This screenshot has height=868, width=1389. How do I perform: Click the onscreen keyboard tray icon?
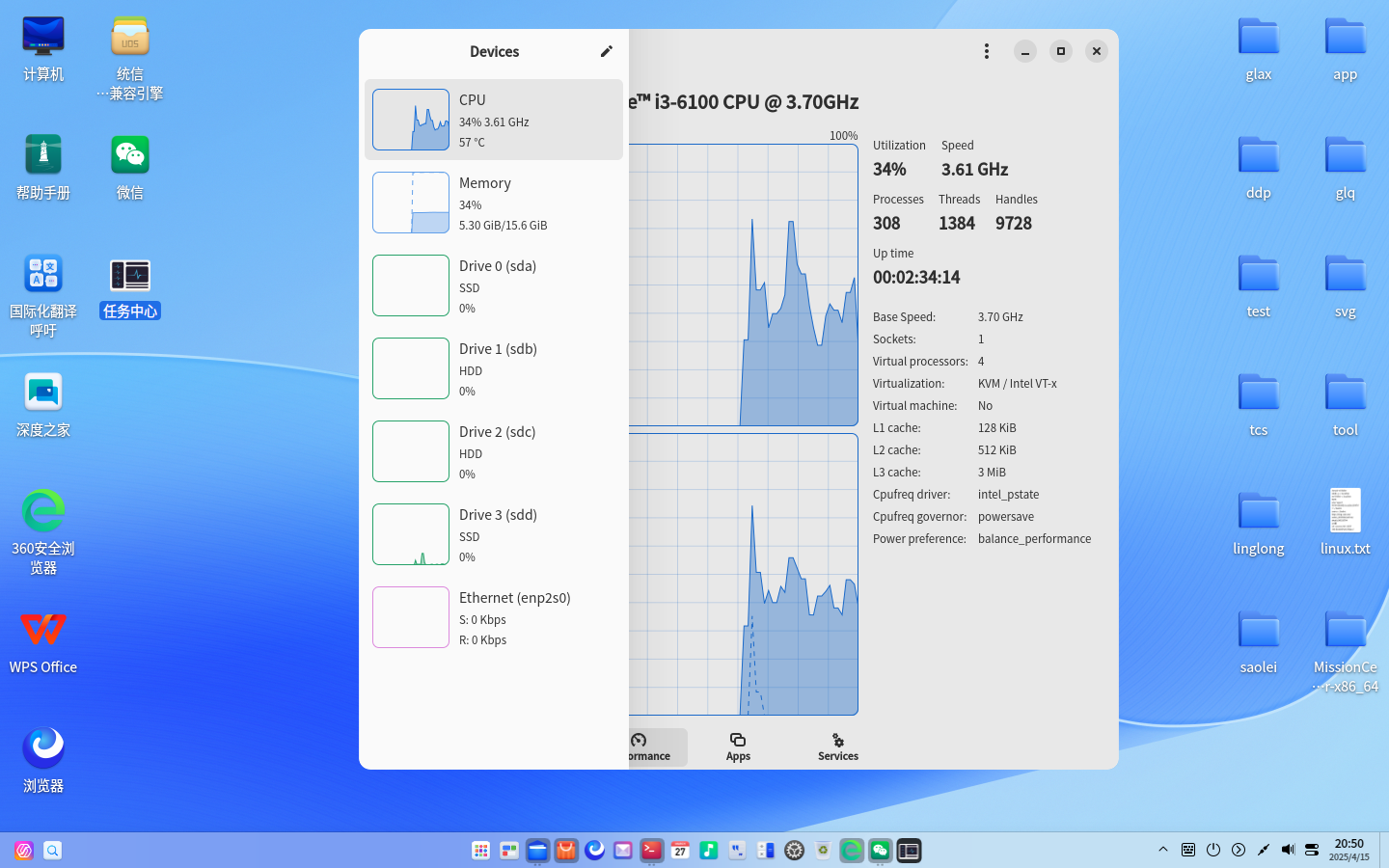coord(1188,850)
